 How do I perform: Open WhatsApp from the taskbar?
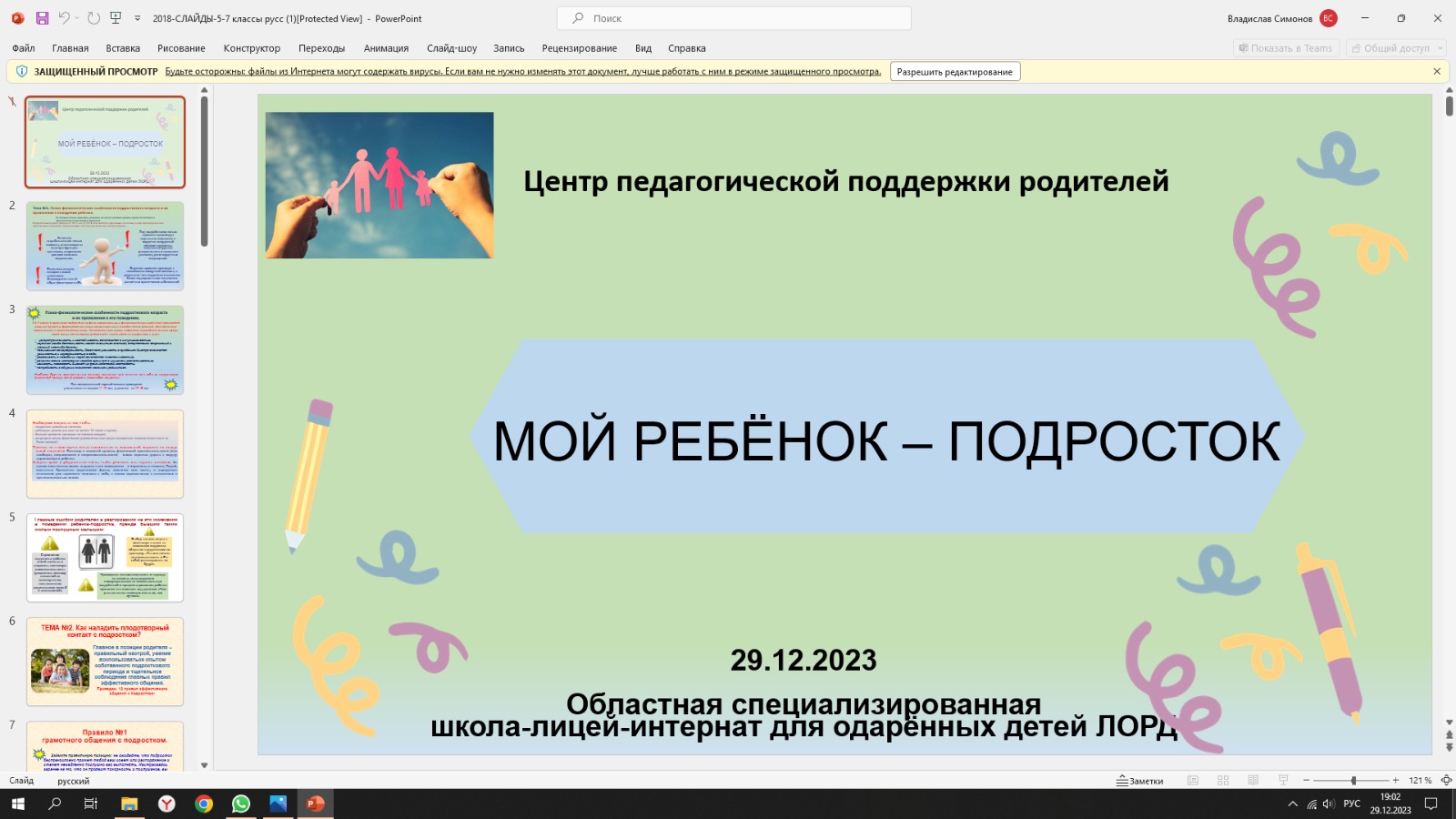coord(241,804)
